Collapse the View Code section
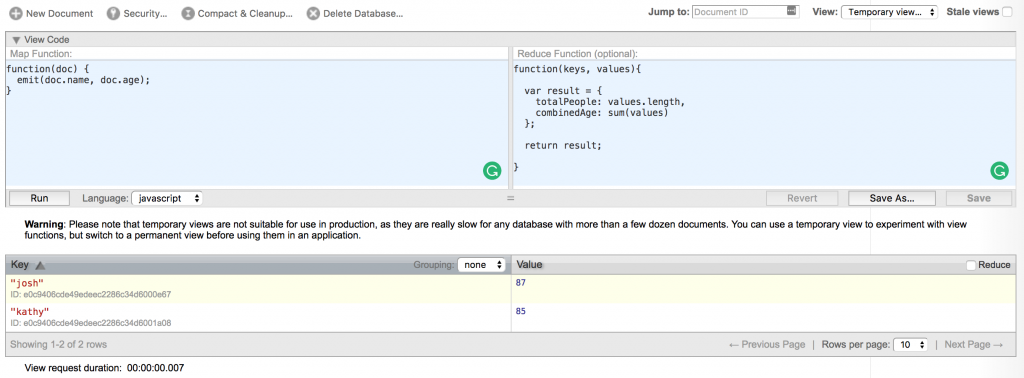Screen dimensions: 1024x378 tap(16, 40)
